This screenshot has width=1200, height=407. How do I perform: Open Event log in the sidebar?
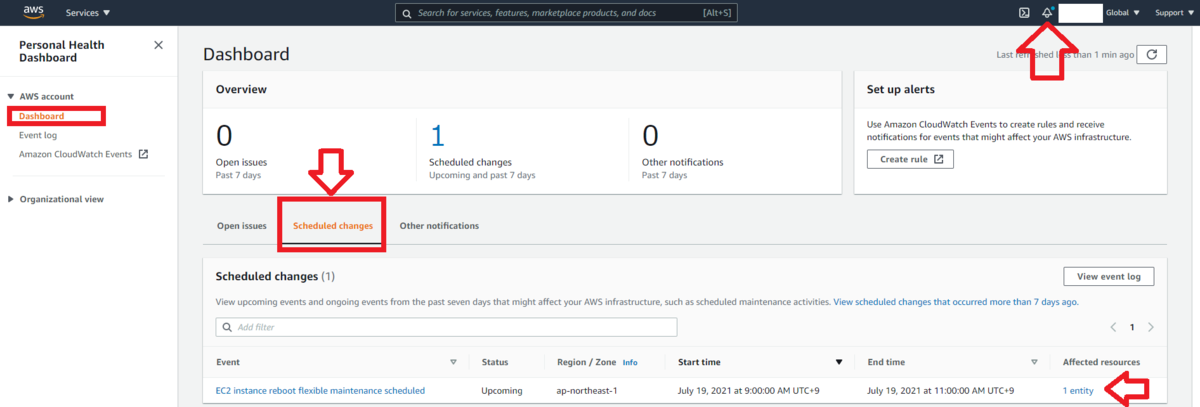click(x=38, y=135)
